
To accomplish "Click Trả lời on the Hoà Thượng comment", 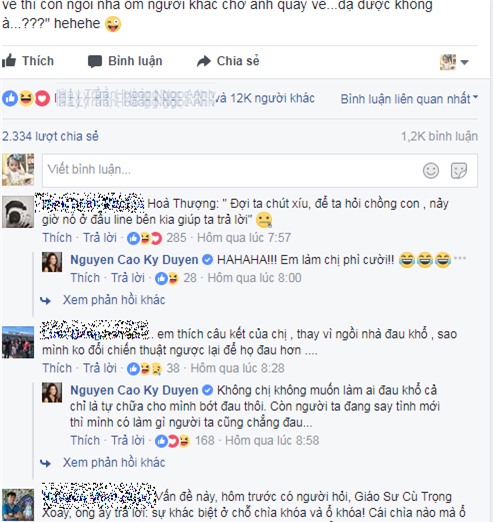I will pyautogui.click(x=100, y=238).
